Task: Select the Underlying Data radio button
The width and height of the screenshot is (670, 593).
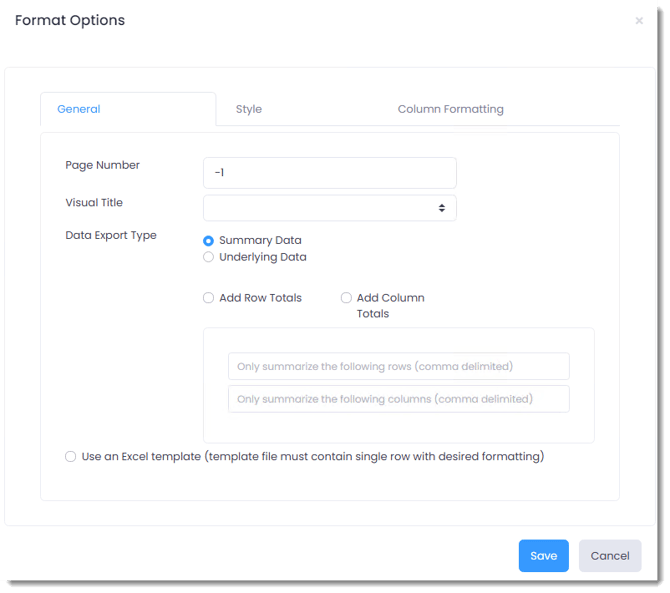Action: tap(209, 257)
